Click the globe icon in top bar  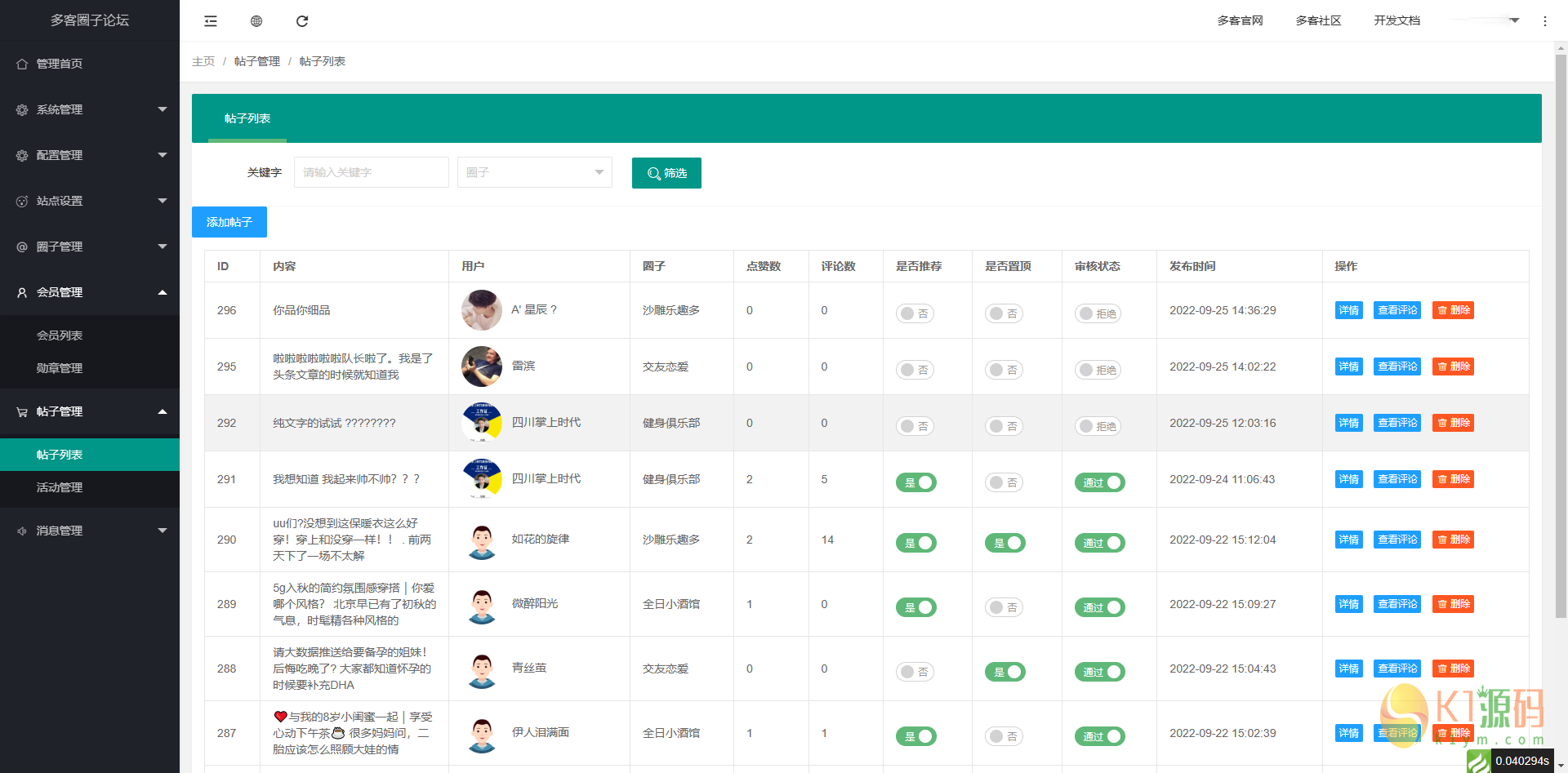coord(256,21)
